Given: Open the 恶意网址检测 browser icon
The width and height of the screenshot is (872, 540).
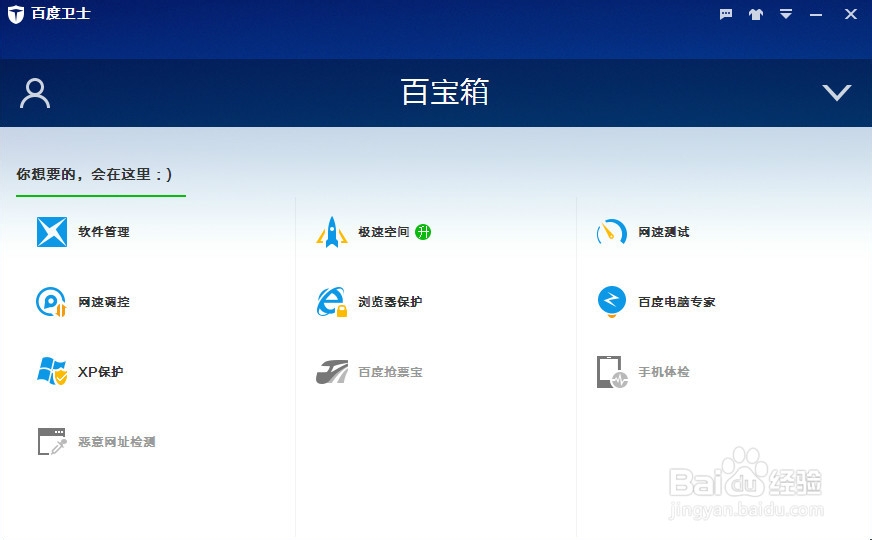Looking at the screenshot, I should pyautogui.click(x=52, y=442).
